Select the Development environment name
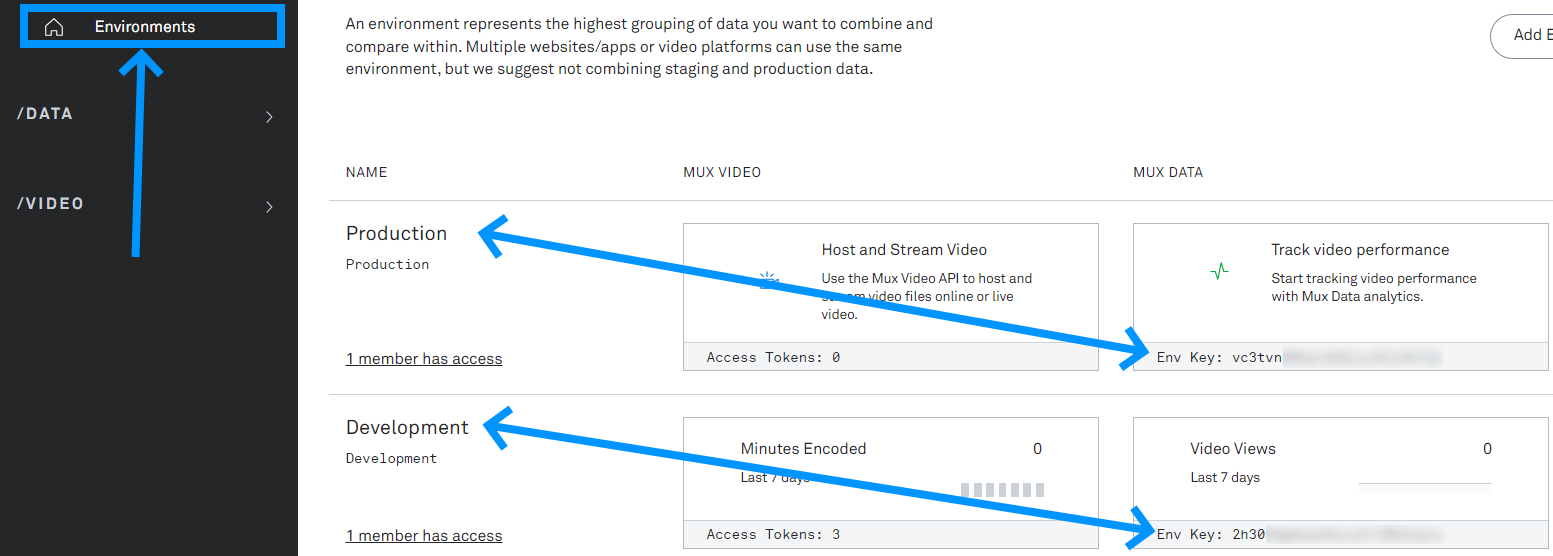Viewport: 1553px width, 556px height. coord(407,427)
